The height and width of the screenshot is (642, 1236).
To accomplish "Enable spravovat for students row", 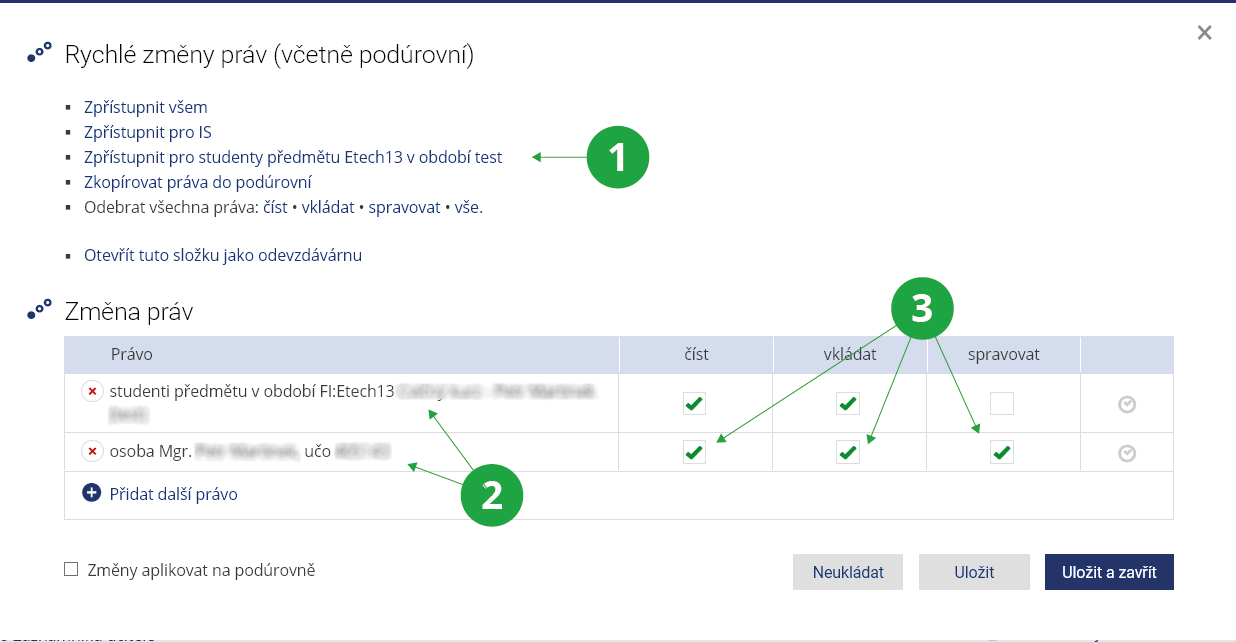I will click(x=1002, y=404).
